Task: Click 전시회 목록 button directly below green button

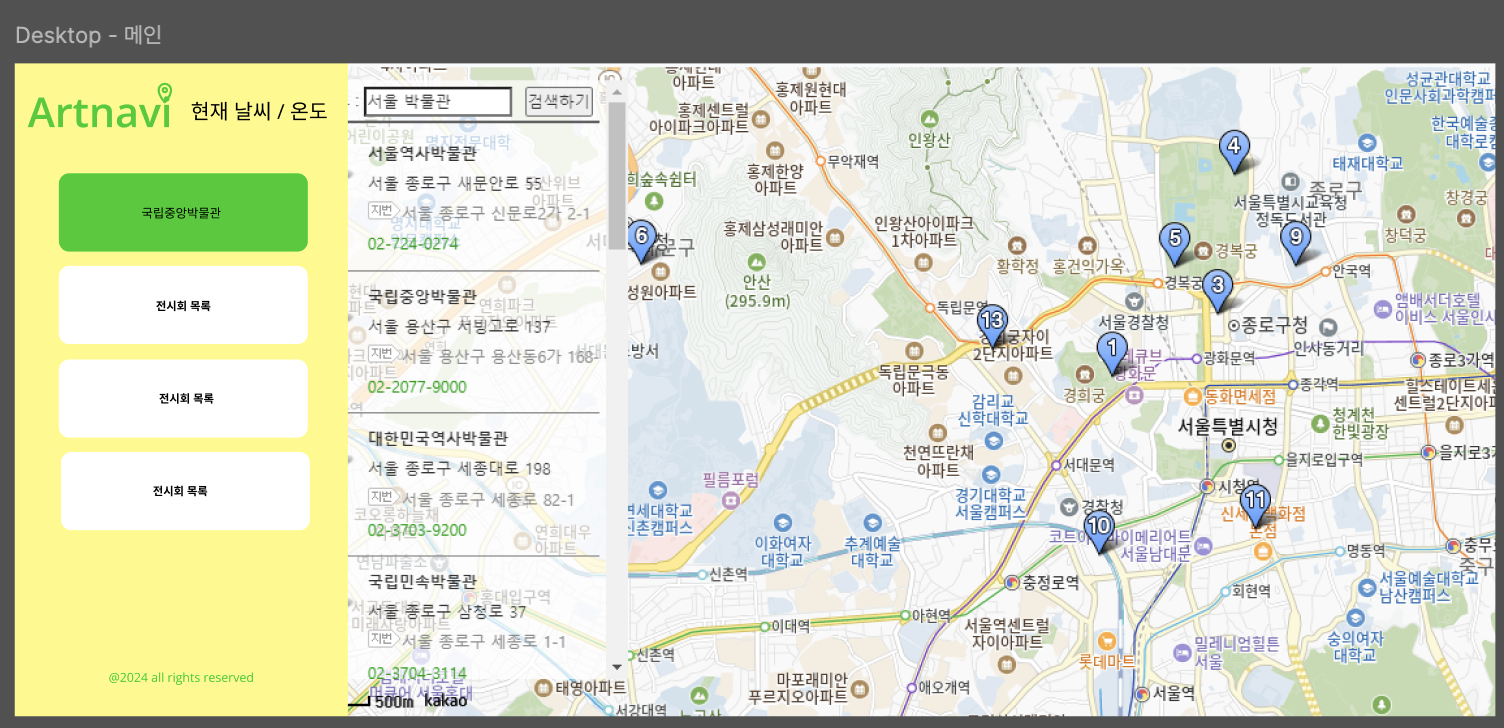Action: [x=183, y=305]
